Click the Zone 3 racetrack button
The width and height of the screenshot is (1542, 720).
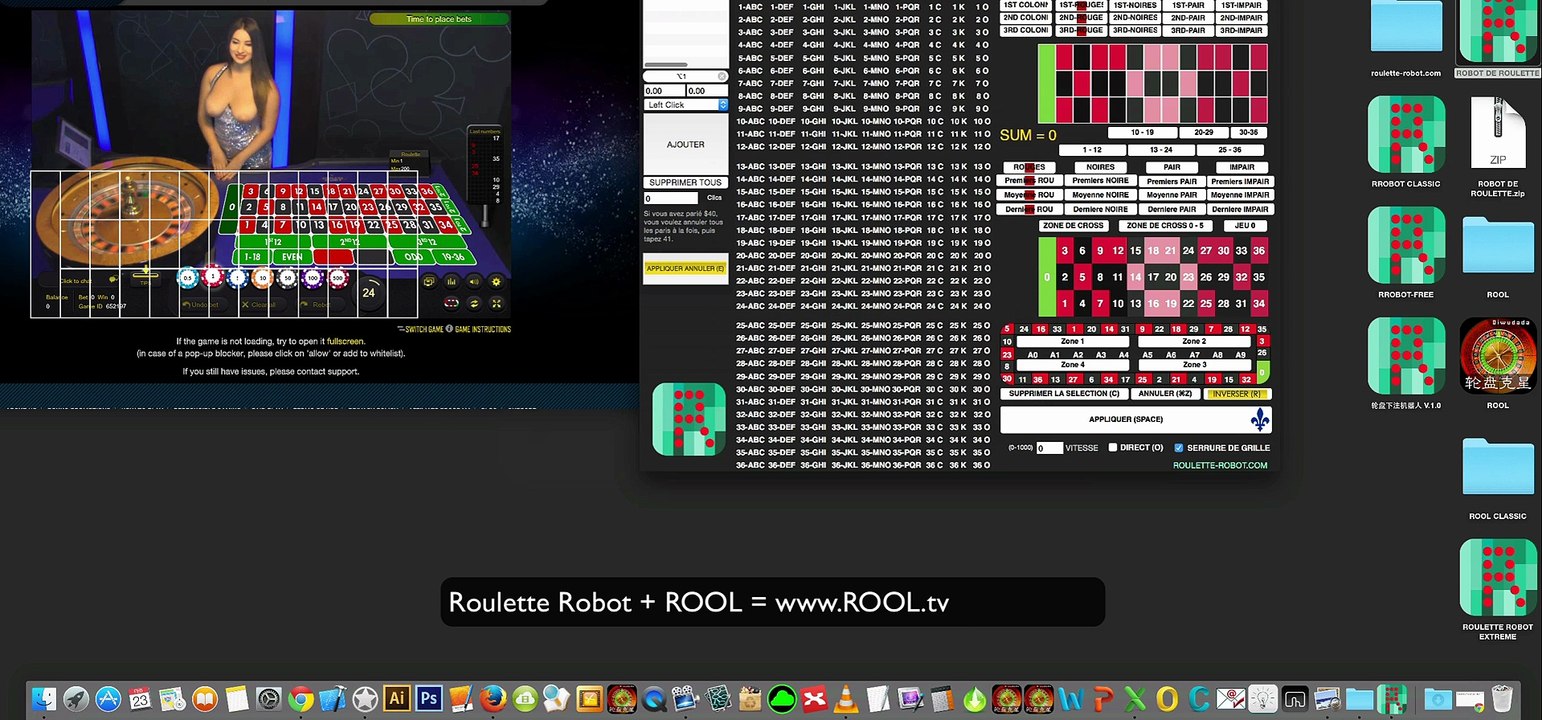click(1193, 365)
